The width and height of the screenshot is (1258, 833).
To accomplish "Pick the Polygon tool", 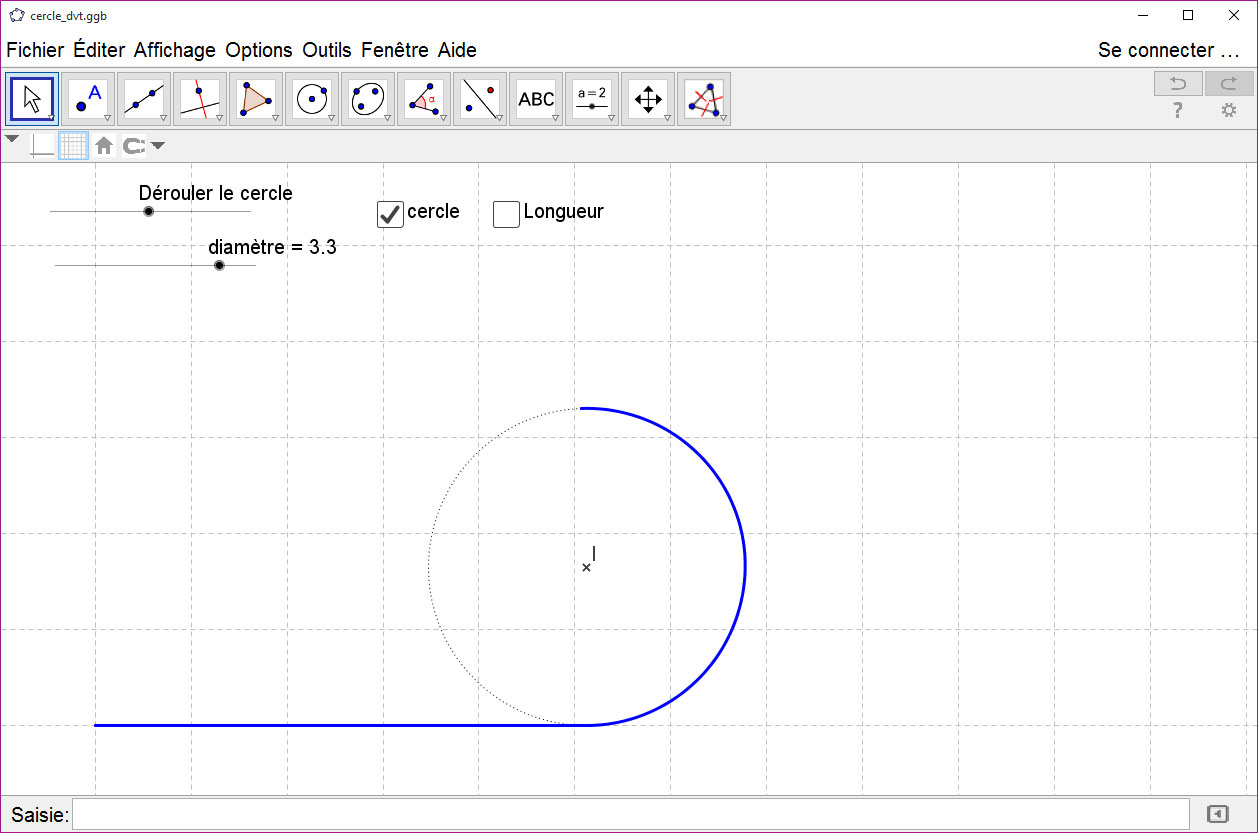I will (x=256, y=98).
